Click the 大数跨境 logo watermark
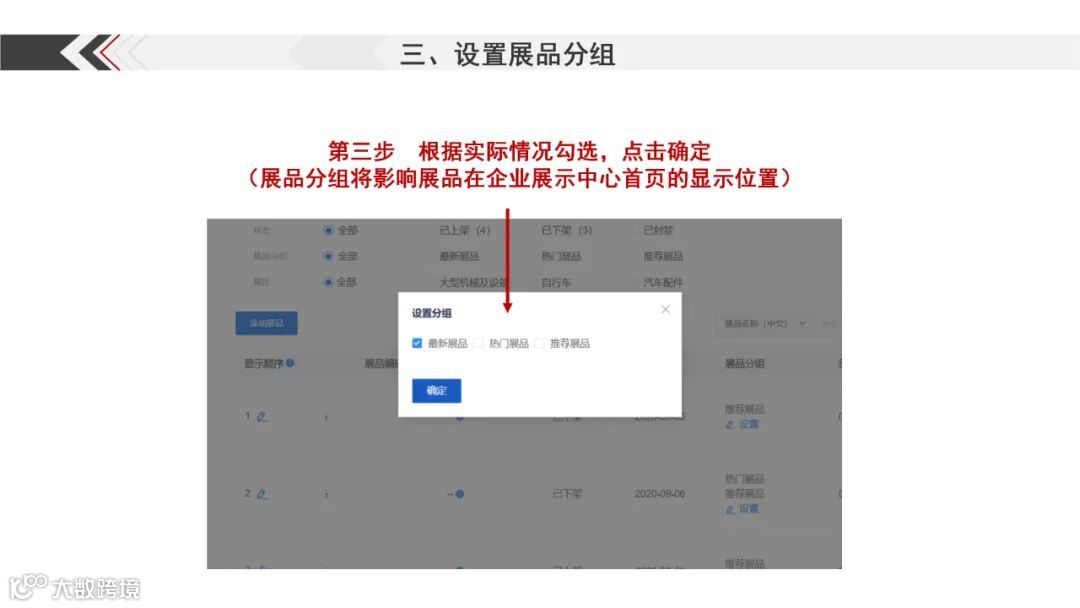 [x=74, y=587]
